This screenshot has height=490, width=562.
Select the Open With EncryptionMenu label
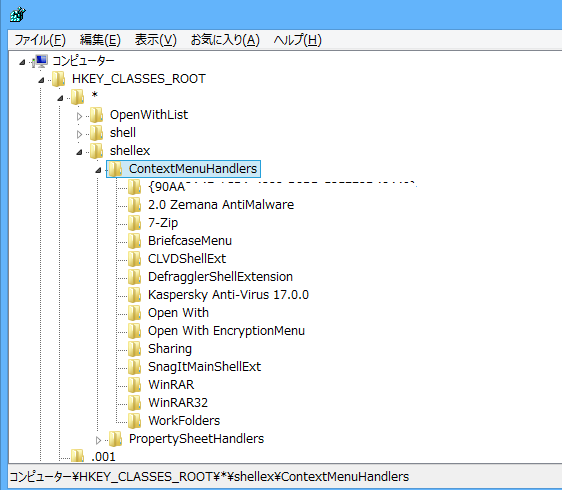226,330
